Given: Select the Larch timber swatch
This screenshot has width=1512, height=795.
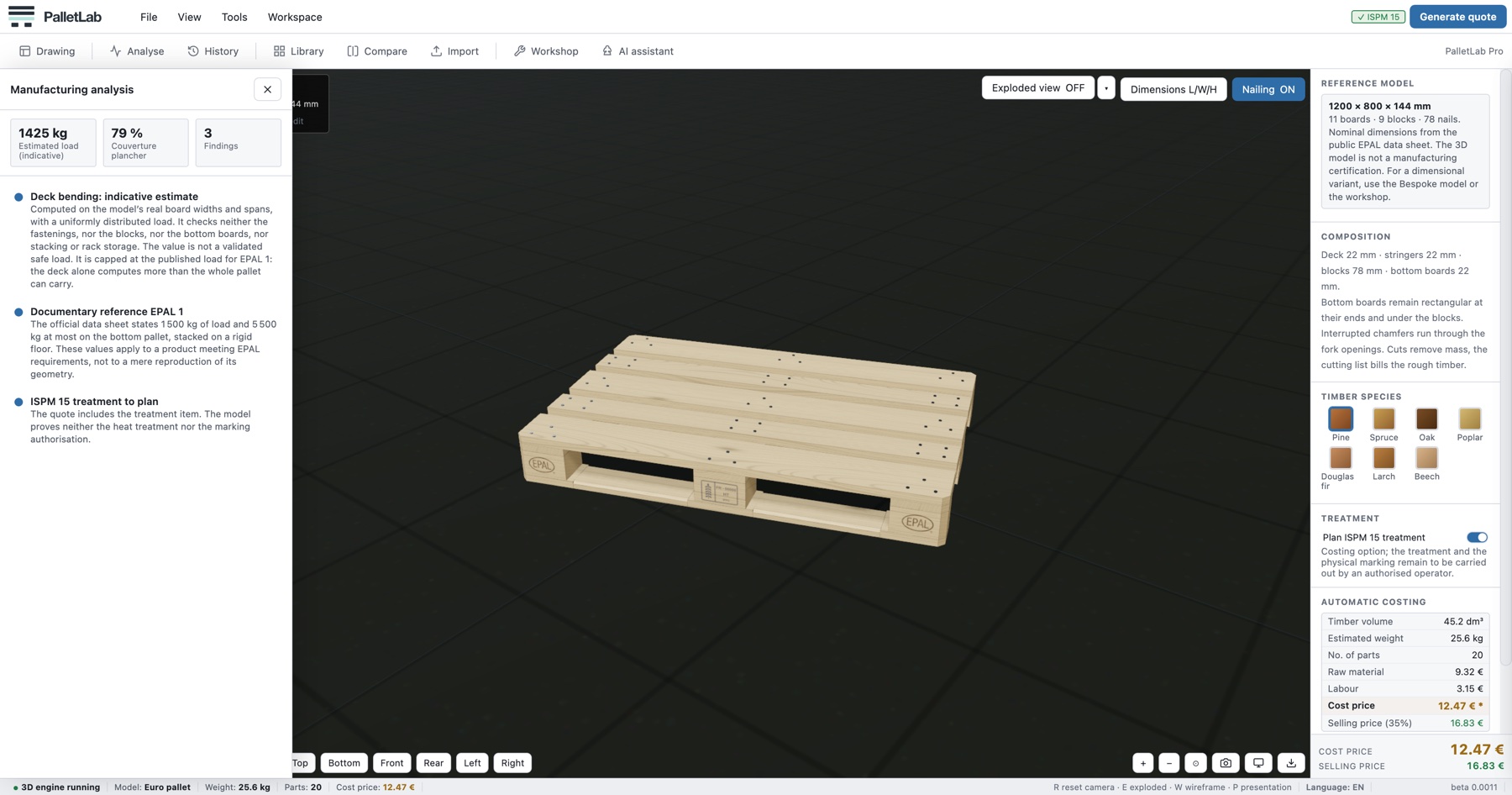Looking at the screenshot, I should pyautogui.click(x=1383, y=458).
